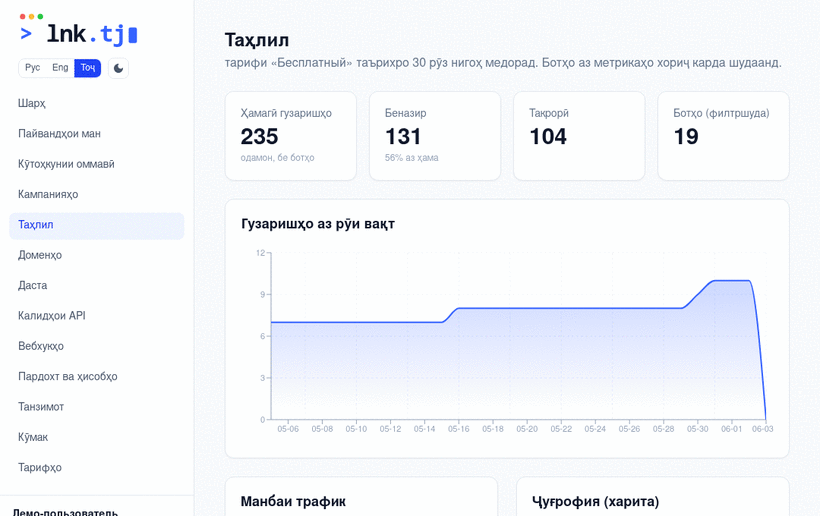820x516 pixels.
Task: Click chart date label 06-03
Action: (x=762, y=429)
